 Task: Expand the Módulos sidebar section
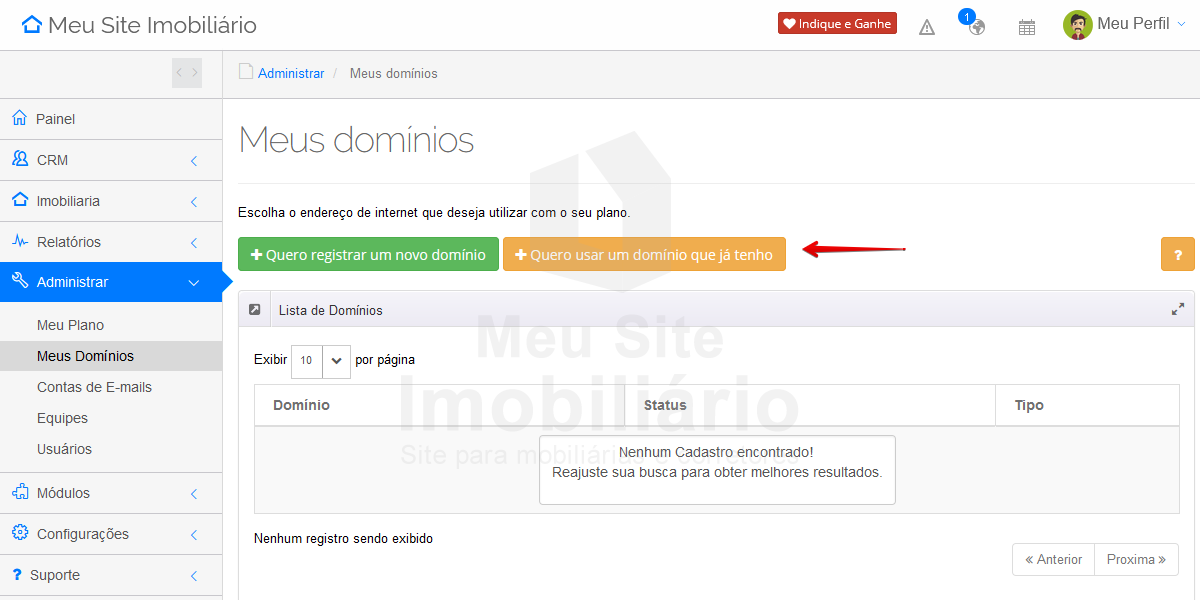[110, 493]
